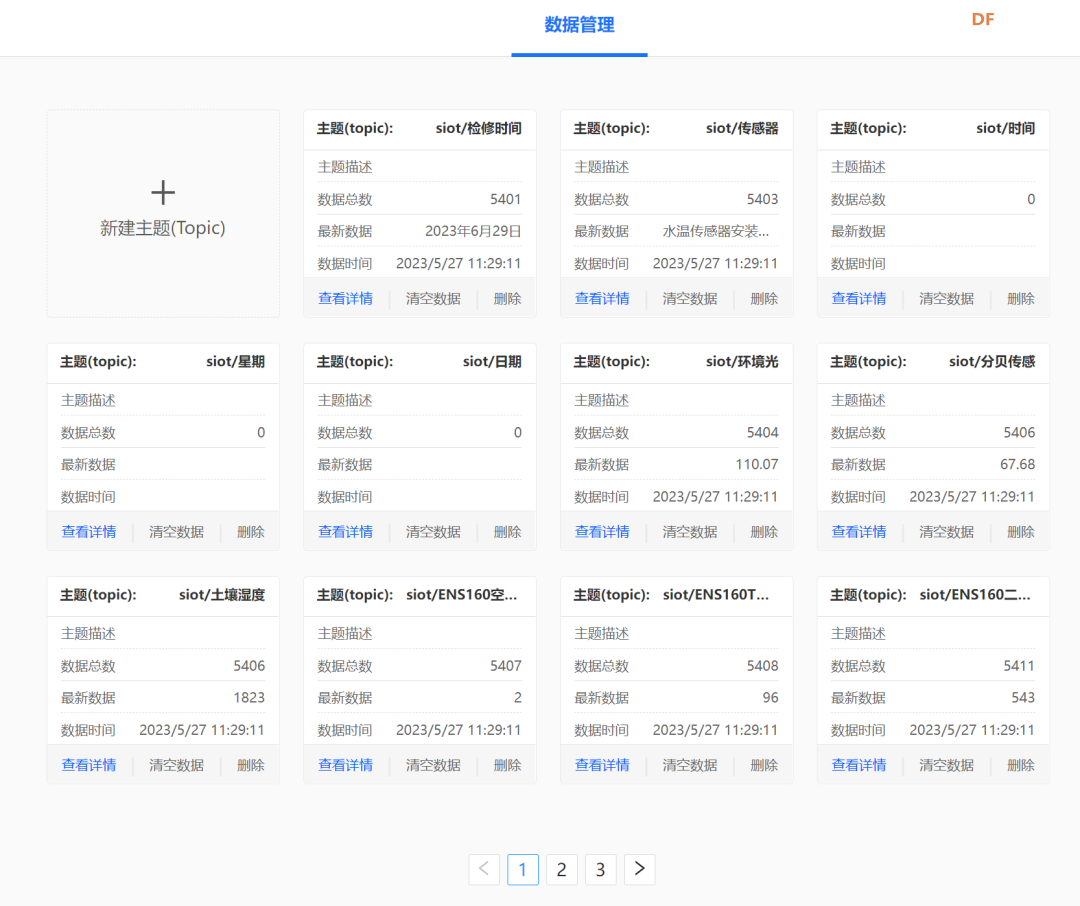Click topic name siot/环境光

coord(742,362)
